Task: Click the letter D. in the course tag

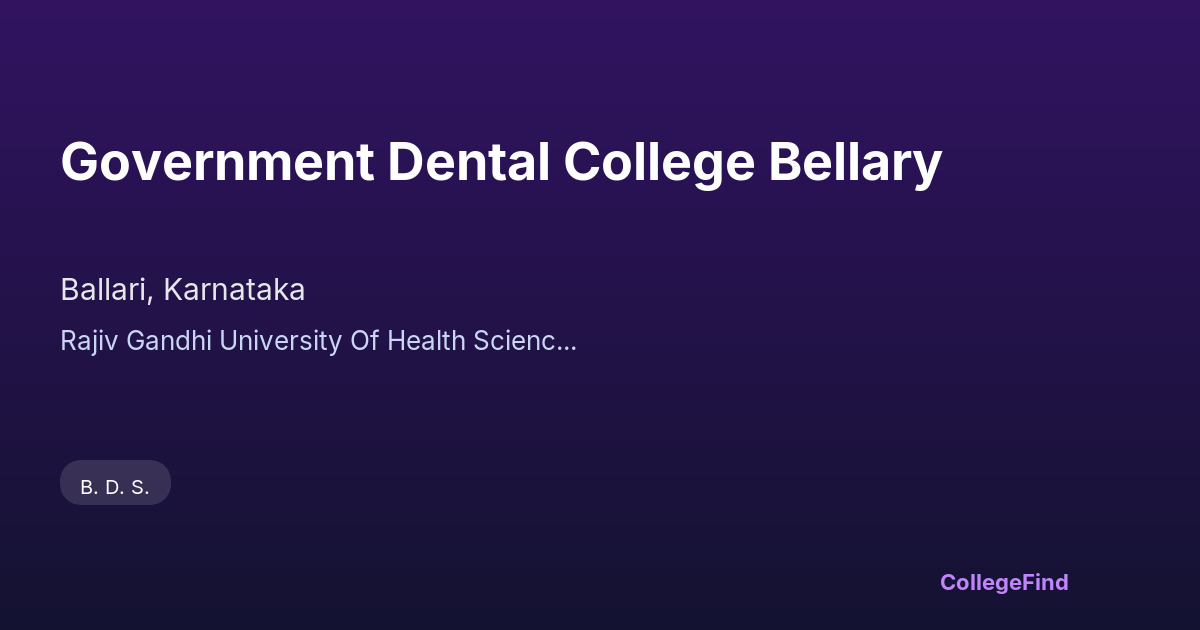Action: (x=114, y=488)
